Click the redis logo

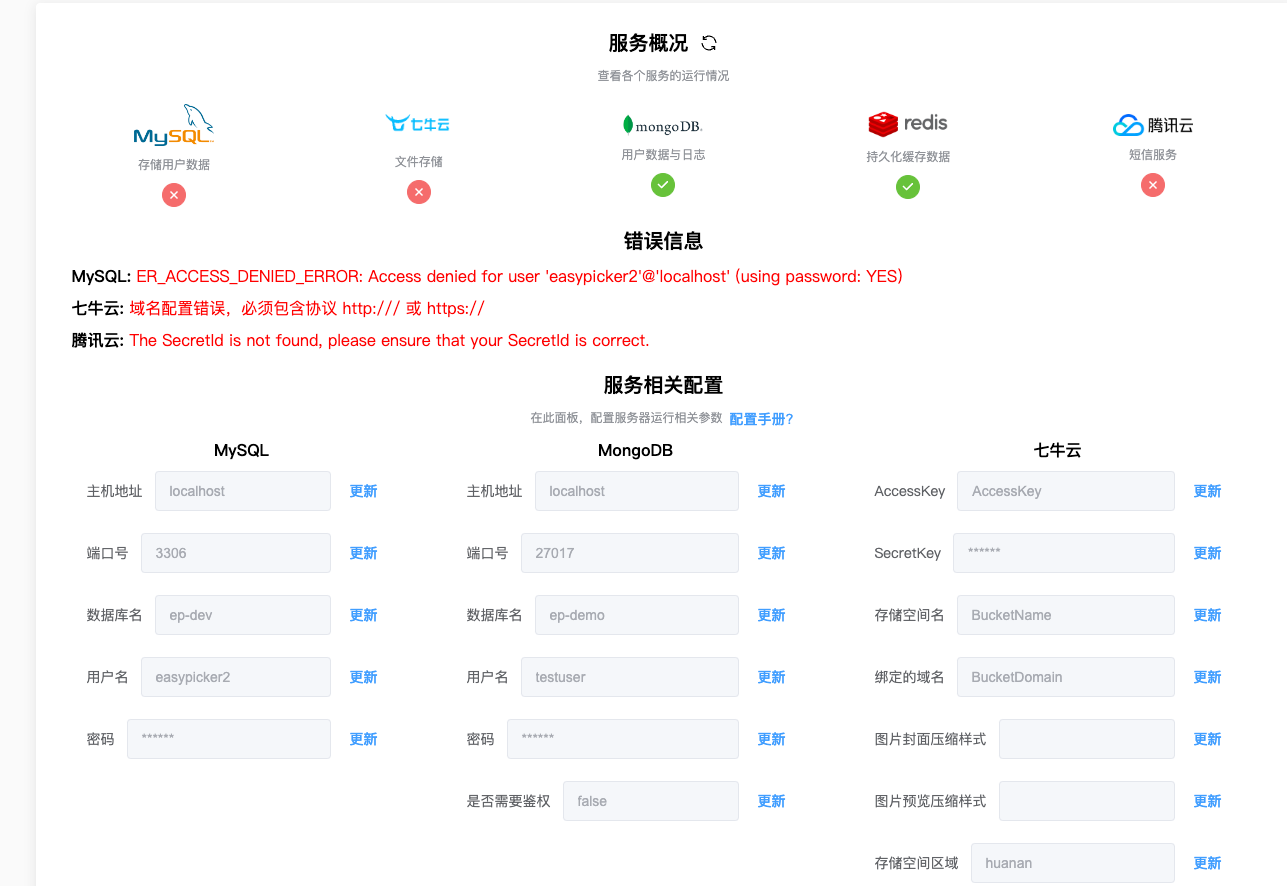(907, 124)
